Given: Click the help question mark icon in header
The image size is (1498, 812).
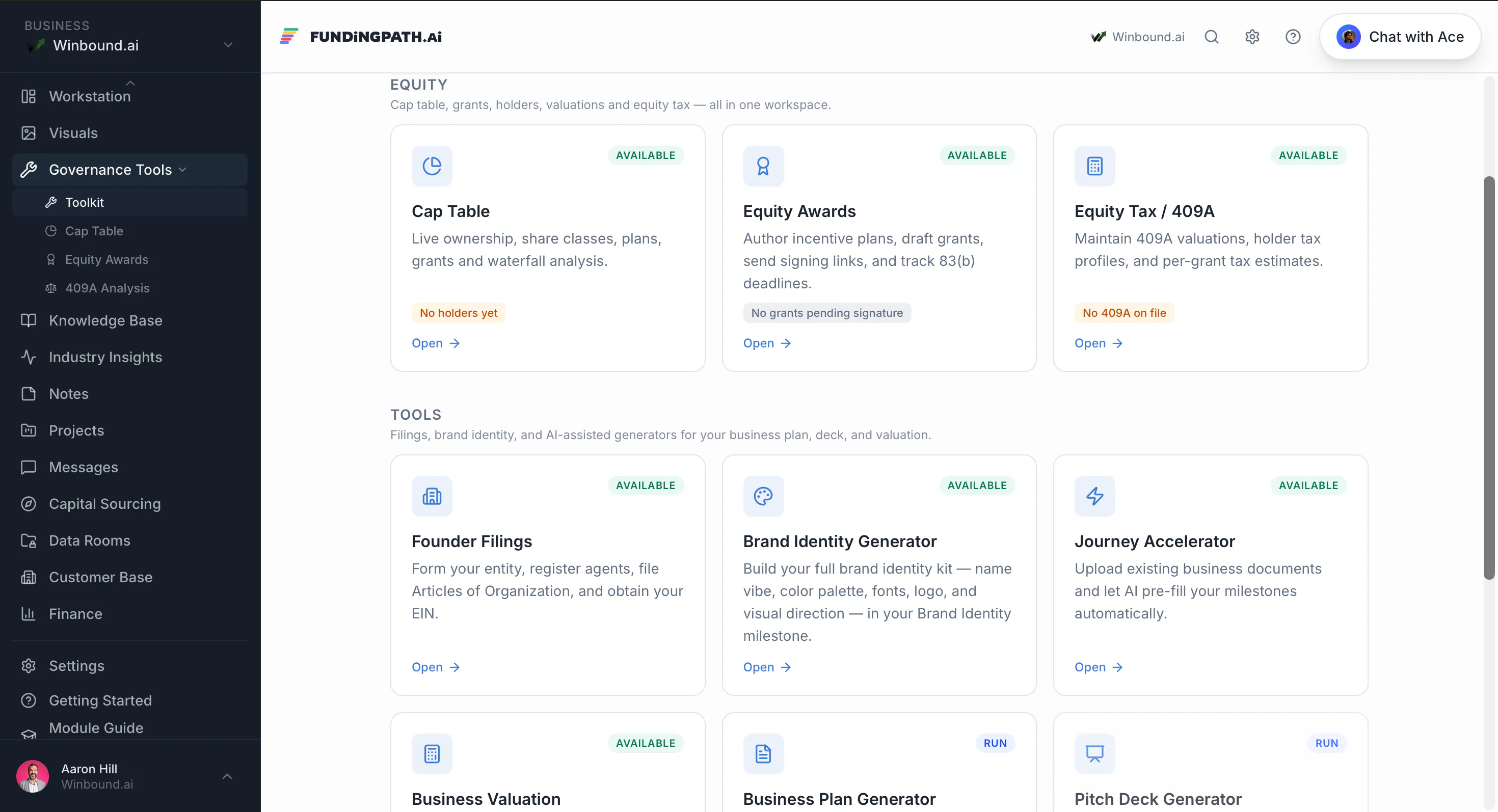Looking at the screenshot, I should pos(1293,37).
